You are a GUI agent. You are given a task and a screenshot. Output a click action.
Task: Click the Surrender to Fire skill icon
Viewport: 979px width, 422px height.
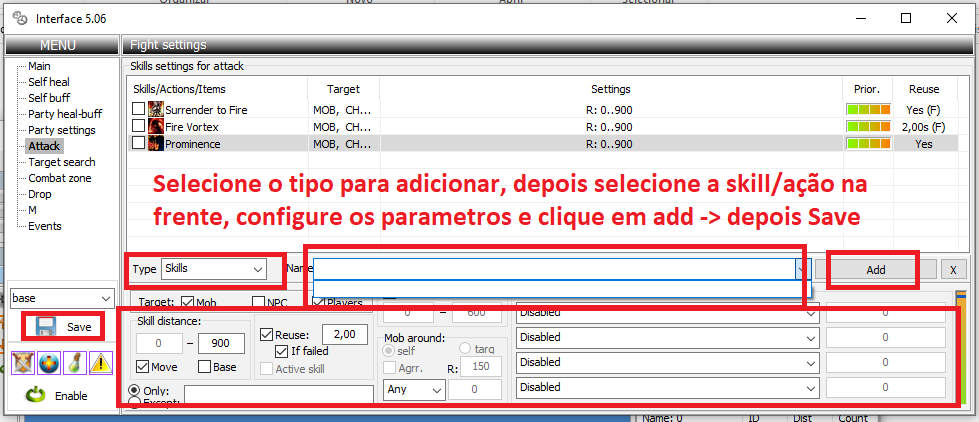(x=155, y=109)
